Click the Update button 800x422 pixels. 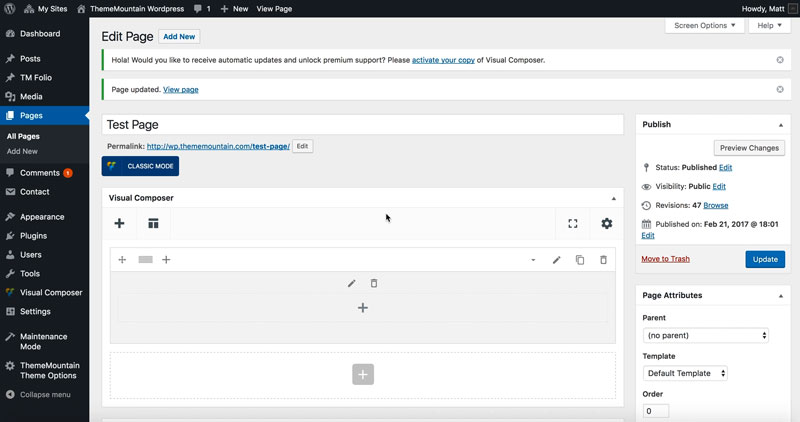[x=765, y=259]
